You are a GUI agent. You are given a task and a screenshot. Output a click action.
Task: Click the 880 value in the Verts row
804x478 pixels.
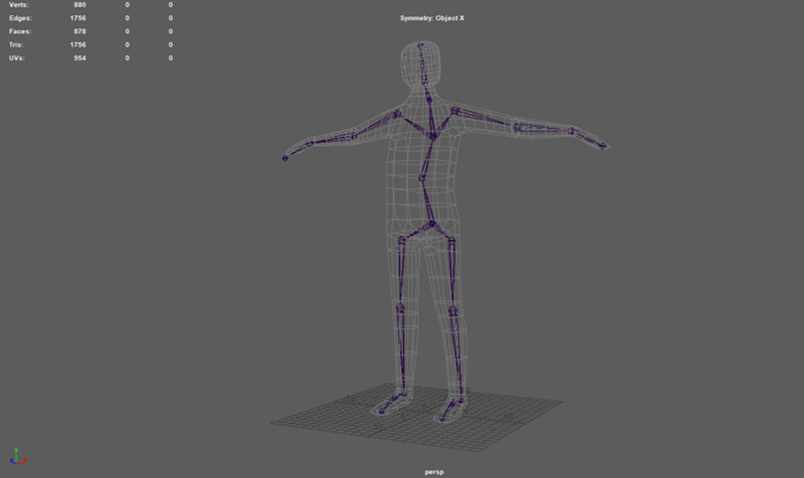point(79,5)
